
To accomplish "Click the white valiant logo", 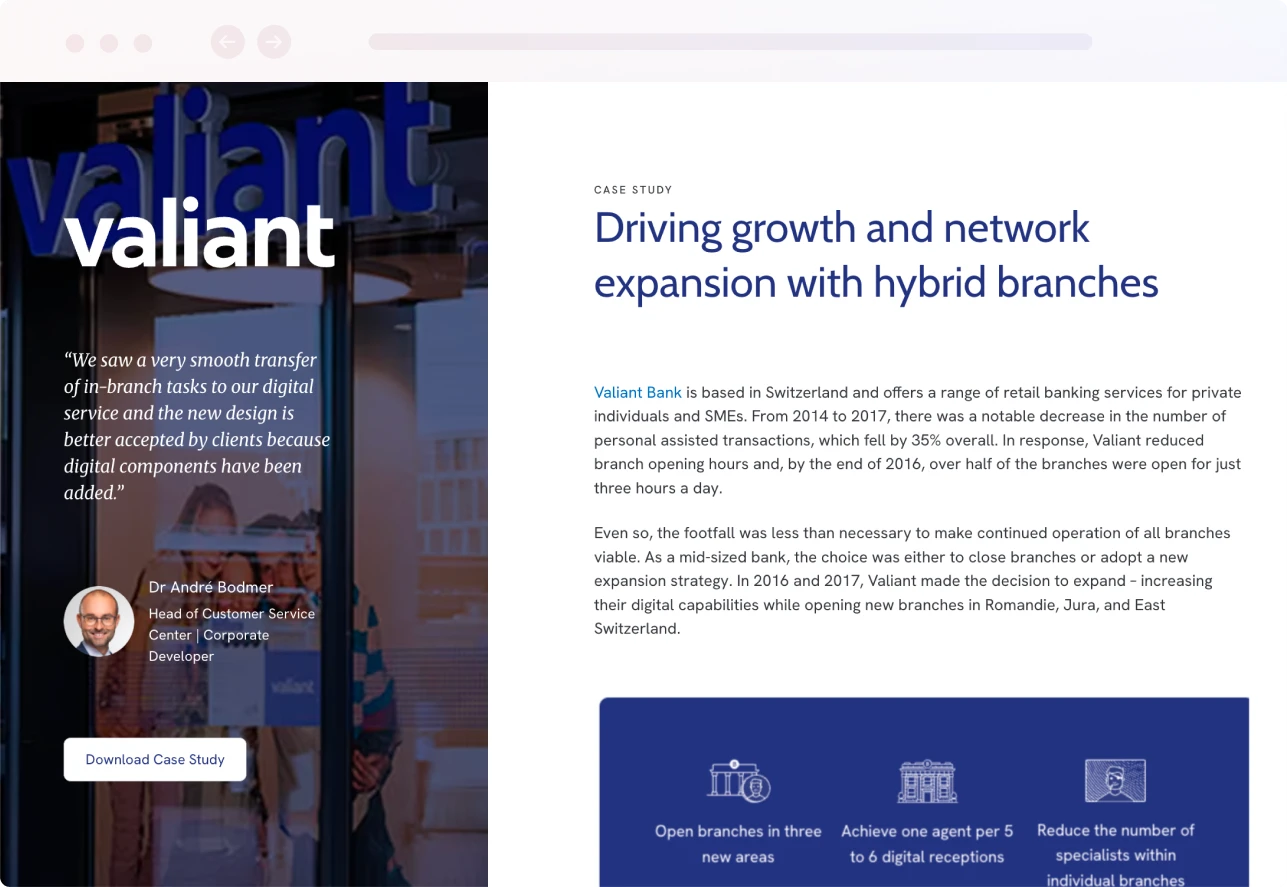I will tap(200, 234).
